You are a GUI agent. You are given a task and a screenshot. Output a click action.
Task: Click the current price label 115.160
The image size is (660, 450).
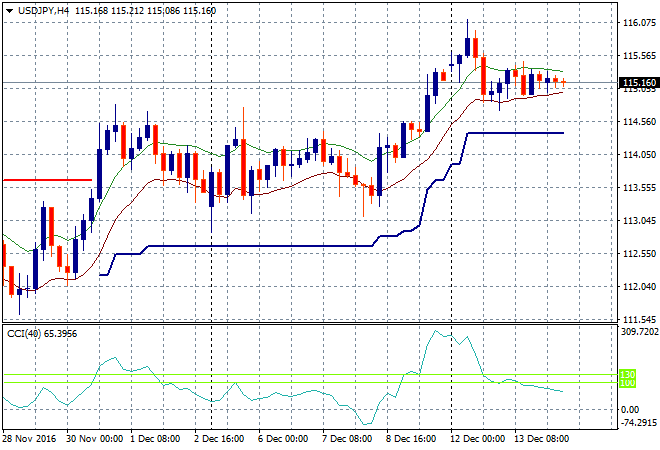(638, 83)
